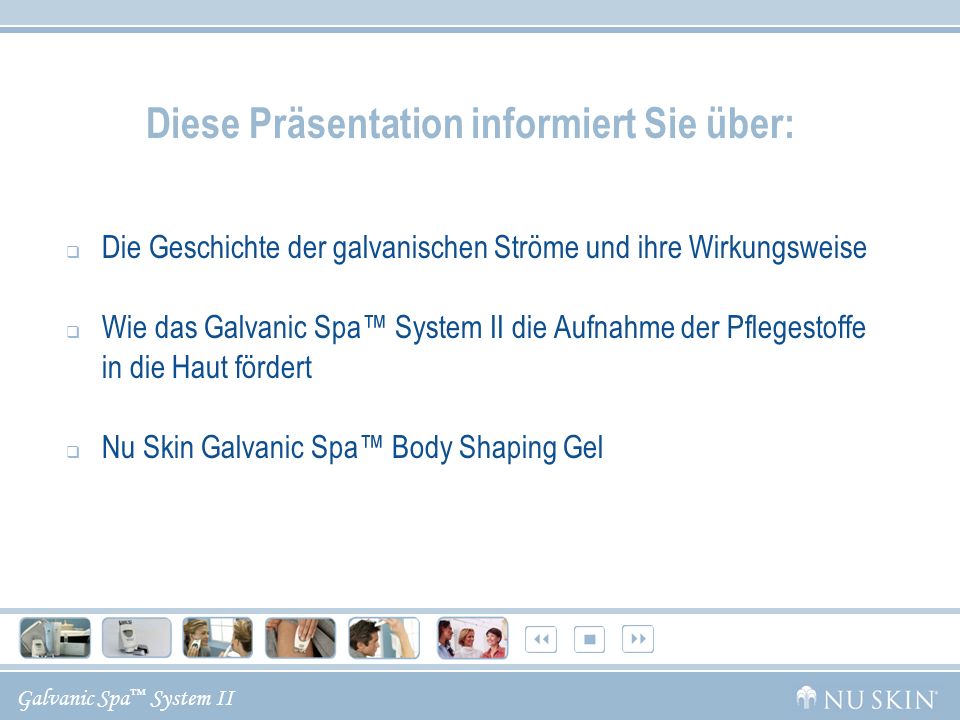Click the square bullet before 'Wie das Galvanic'
Viewport: 960px width, 720px height.
pos(73,331)
